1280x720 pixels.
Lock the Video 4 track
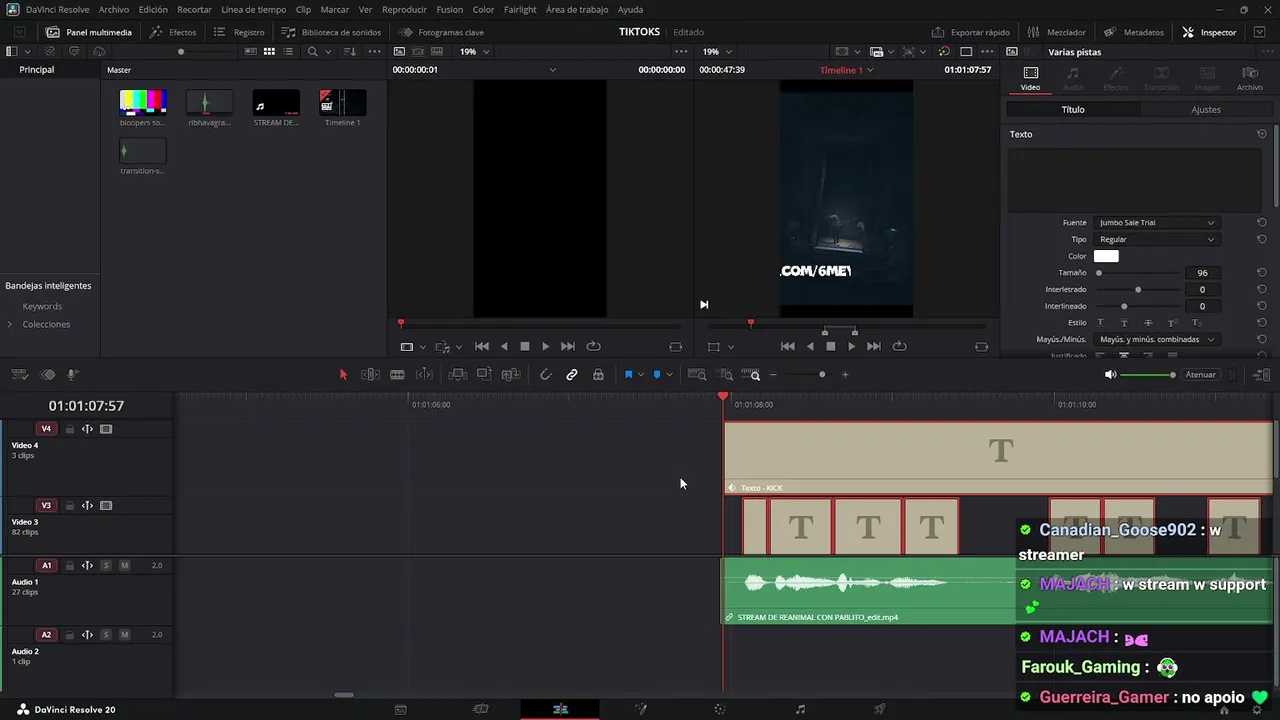[70, 429]
